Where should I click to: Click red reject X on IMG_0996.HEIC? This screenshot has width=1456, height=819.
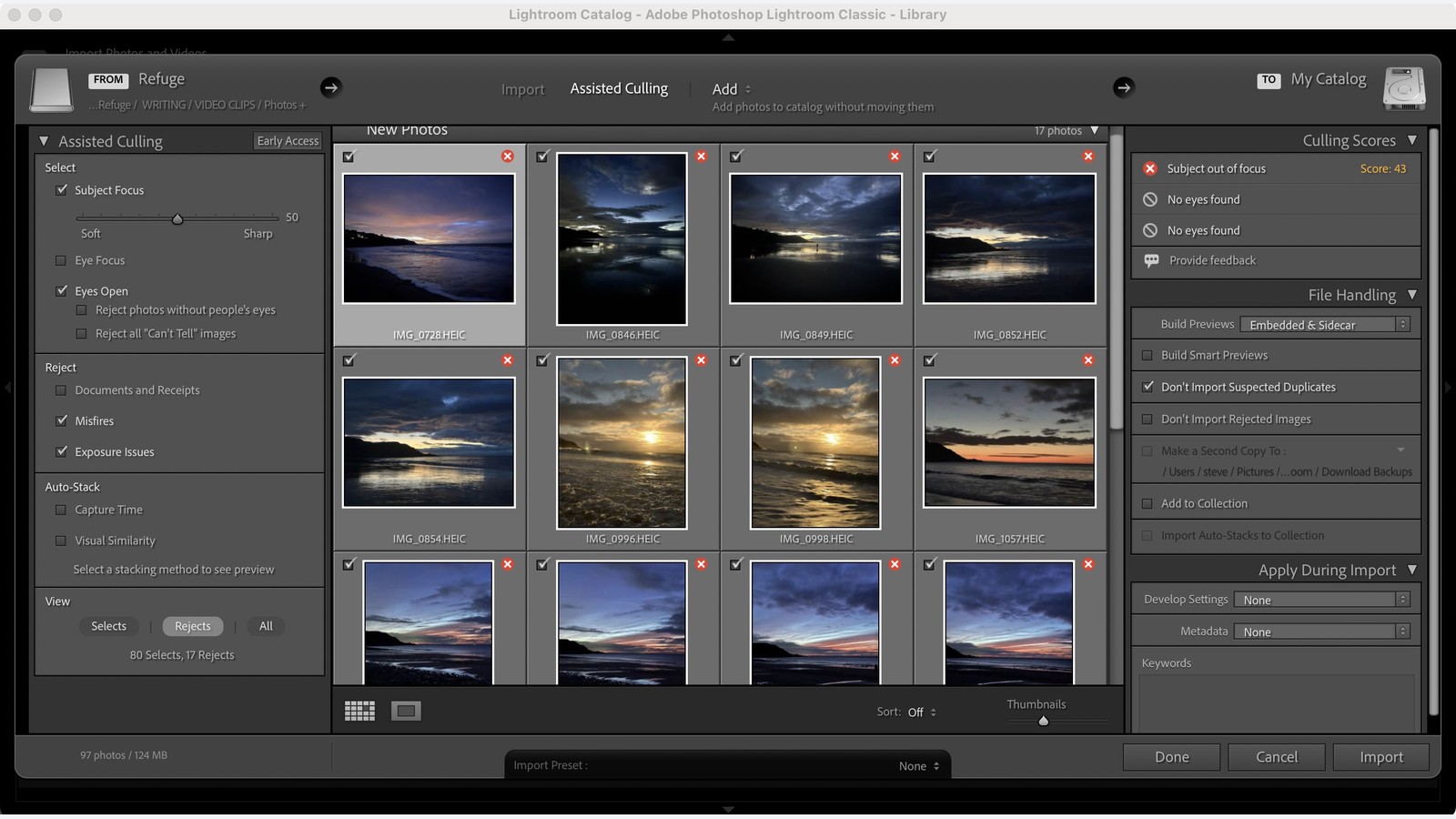702,360
